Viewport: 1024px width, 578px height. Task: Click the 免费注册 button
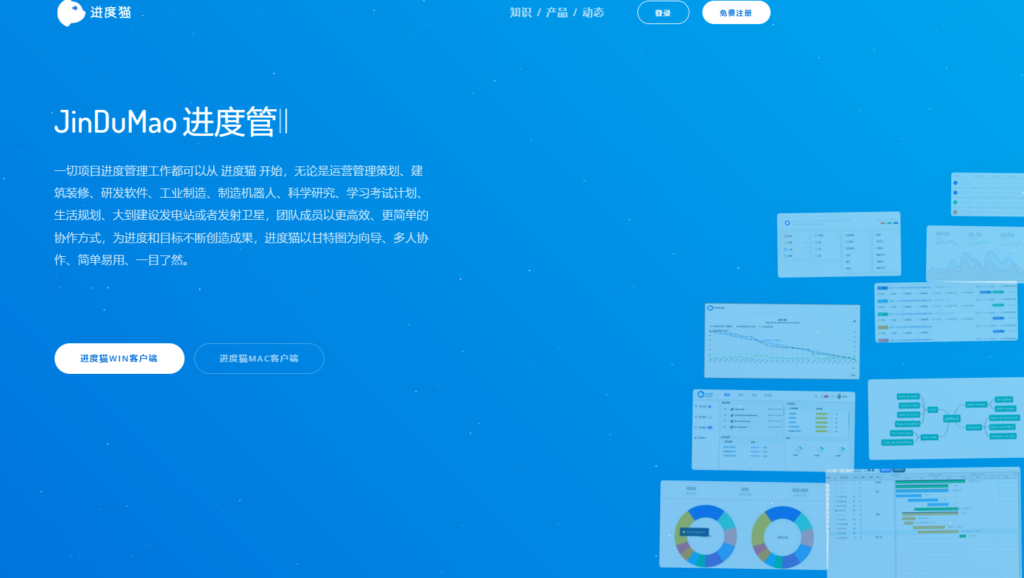click(x=736, y=13)
